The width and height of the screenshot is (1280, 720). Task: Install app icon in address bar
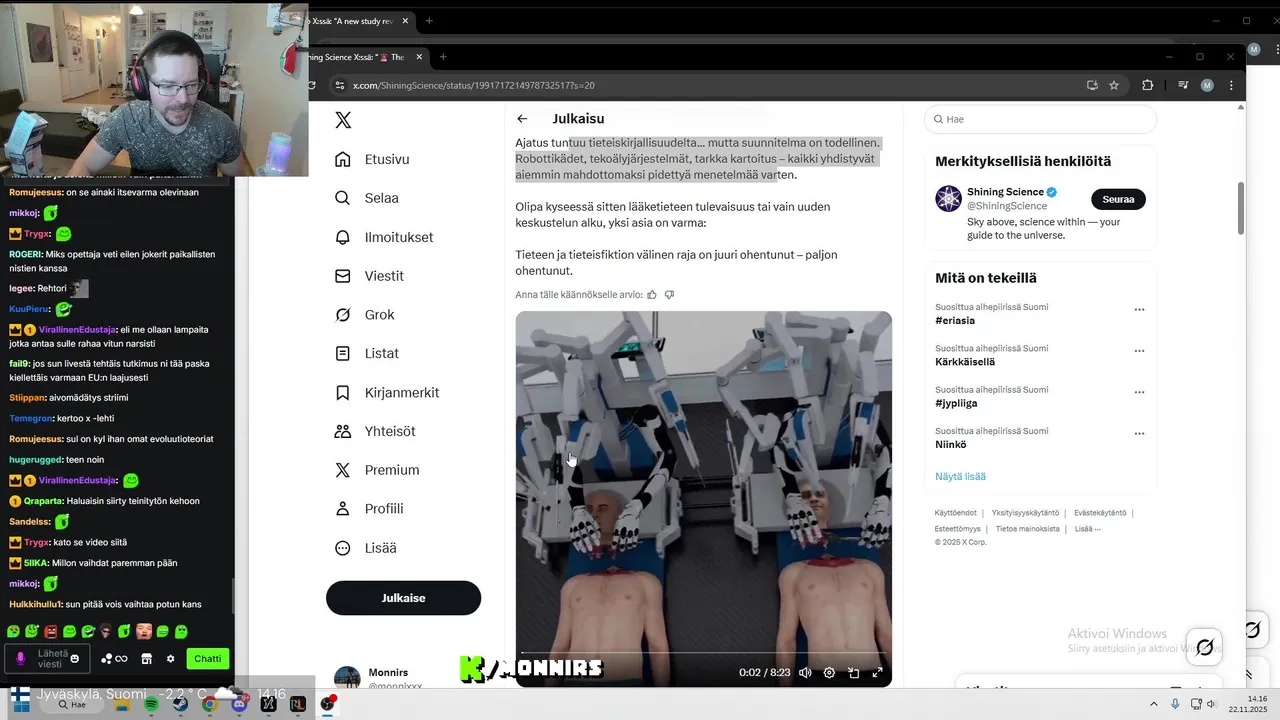click(x=1092, y=85)
